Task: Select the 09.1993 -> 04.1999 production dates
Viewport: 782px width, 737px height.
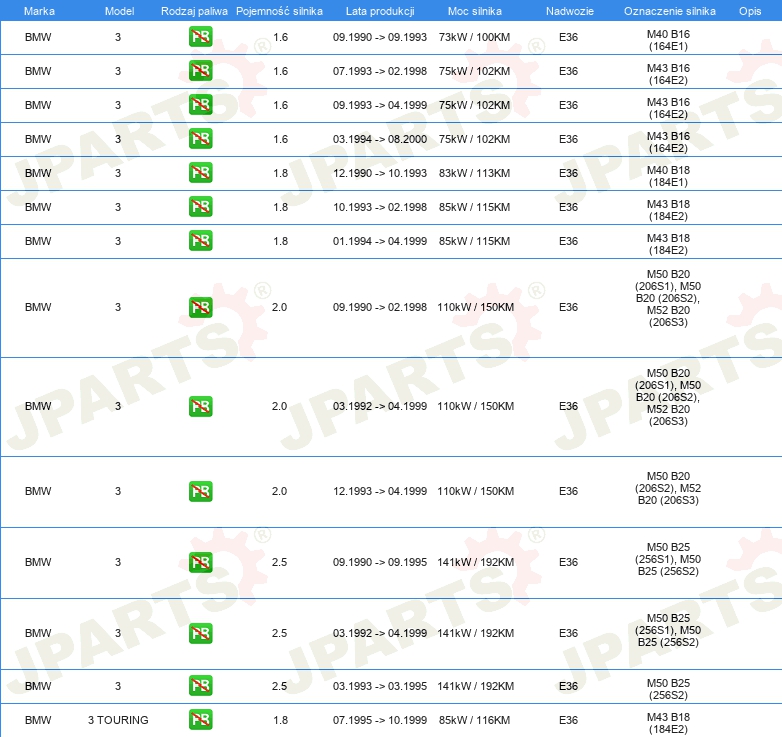Action: (380, 105)
